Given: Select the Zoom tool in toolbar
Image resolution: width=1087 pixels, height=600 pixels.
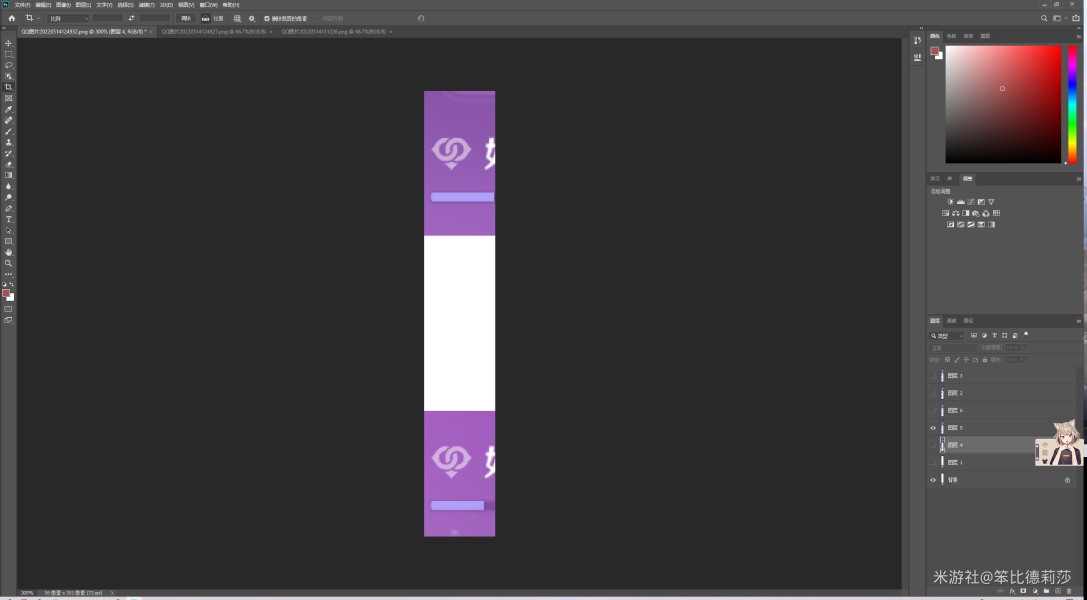Looking at the screenshot, I should [9, 263].
